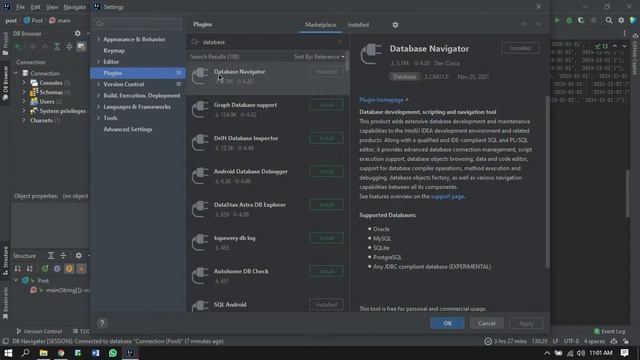This screenshot has height=360, width=640.
Task: Toggle Show Fields purple icon in Structure
Action: coord(57,269)
